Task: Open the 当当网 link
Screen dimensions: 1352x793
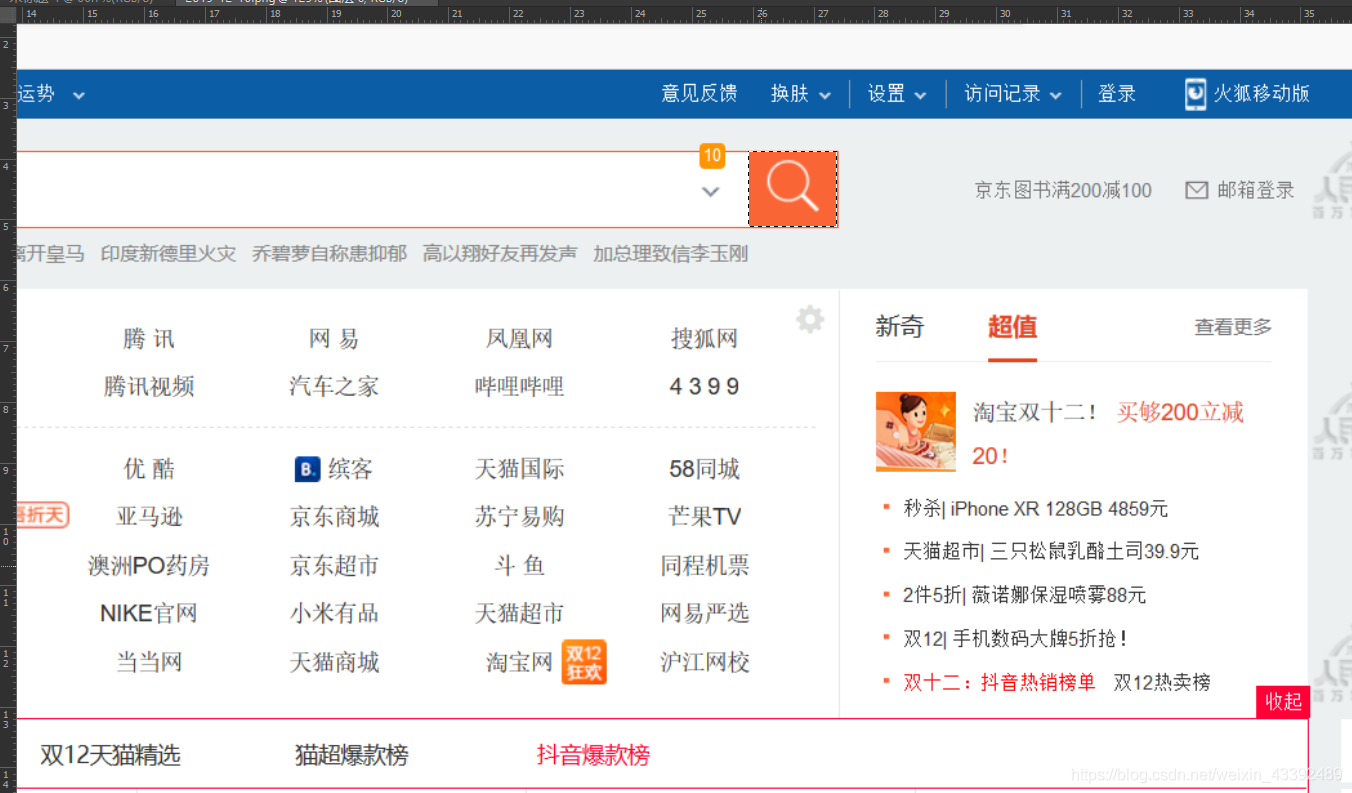Action: (x=149, y=662)
